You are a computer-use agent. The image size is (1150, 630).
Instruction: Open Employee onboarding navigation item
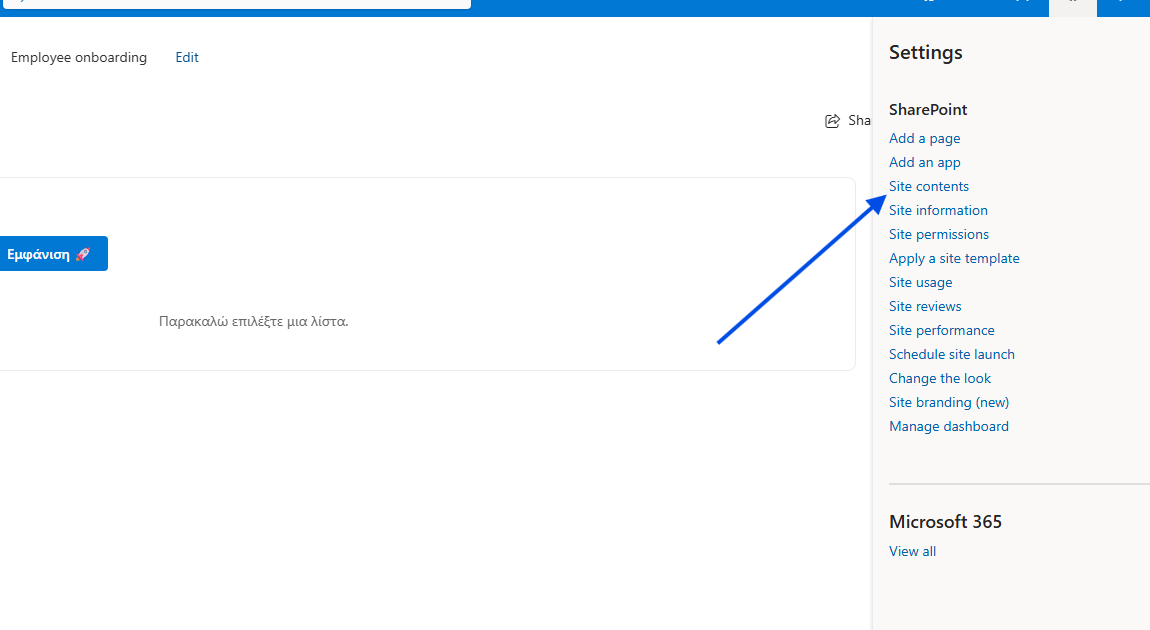click(79, 58)
